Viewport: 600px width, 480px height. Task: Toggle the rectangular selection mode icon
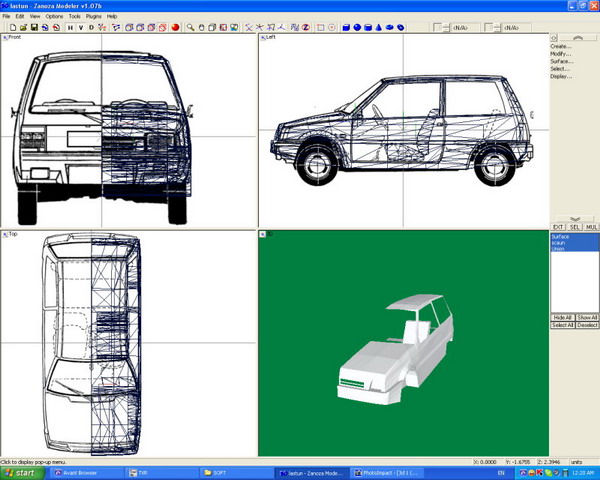click(x=321, y=28)
